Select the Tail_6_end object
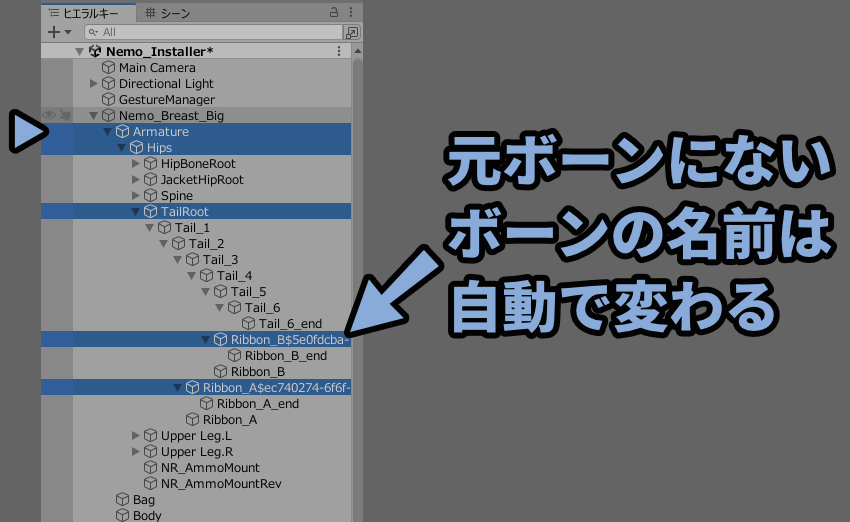 (290, 324)
